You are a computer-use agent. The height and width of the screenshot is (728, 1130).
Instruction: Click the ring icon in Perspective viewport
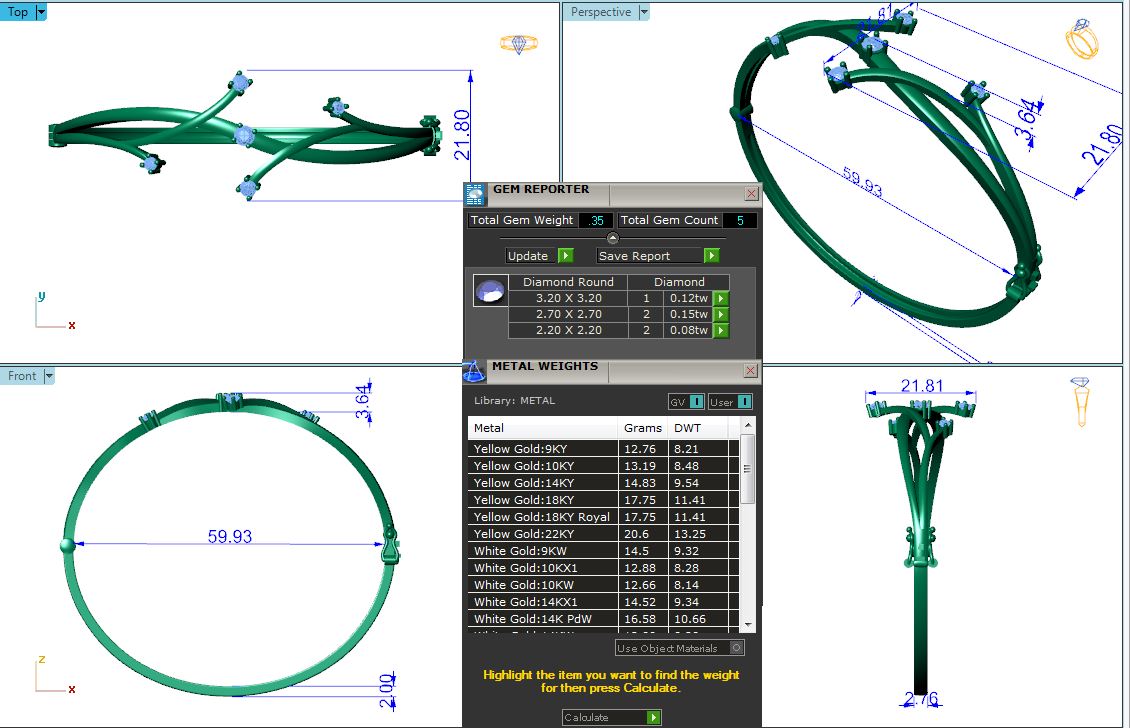1082,40
